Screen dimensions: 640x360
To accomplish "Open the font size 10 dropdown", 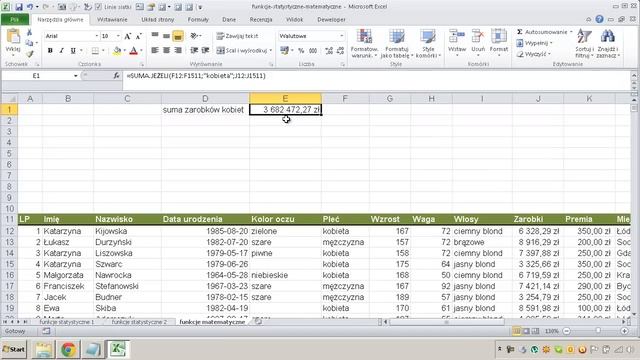I will coord(118,36).
